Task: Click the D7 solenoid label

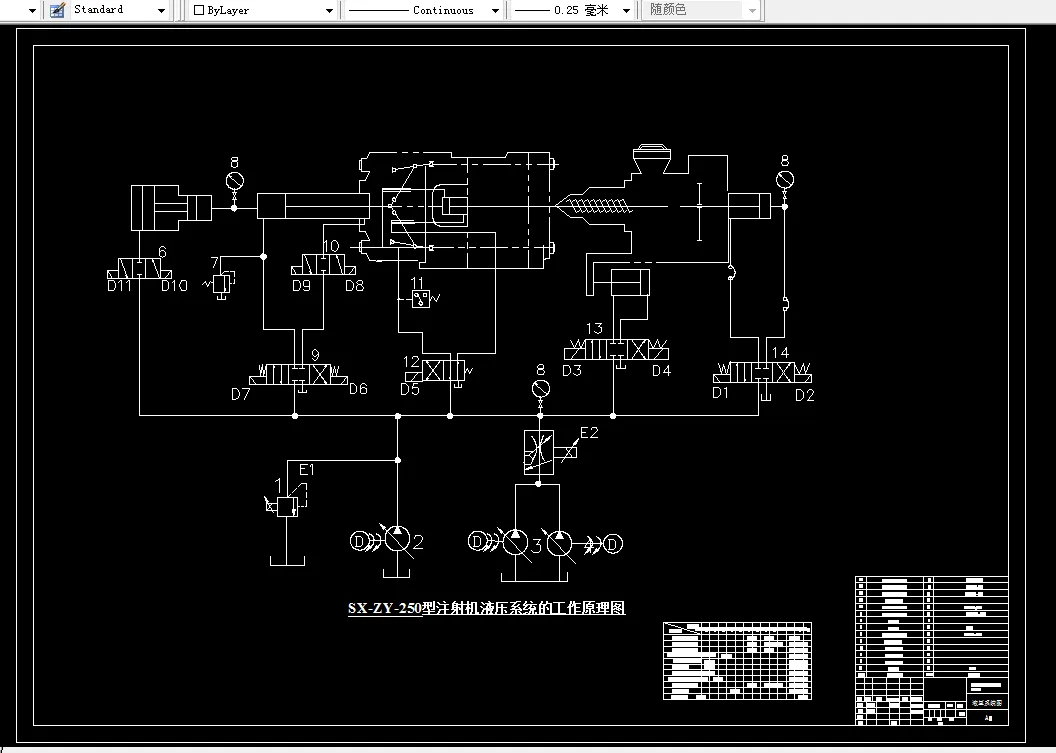Action: pos(240,394)
